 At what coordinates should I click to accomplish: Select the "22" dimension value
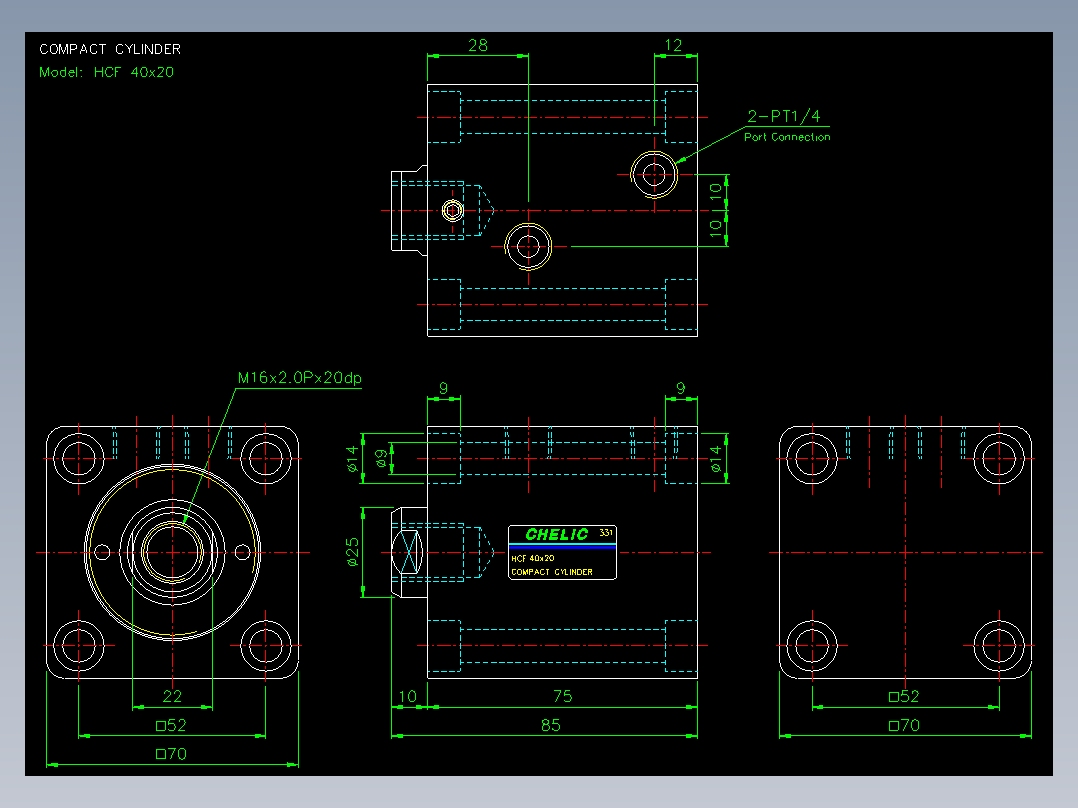pos(172,697)
